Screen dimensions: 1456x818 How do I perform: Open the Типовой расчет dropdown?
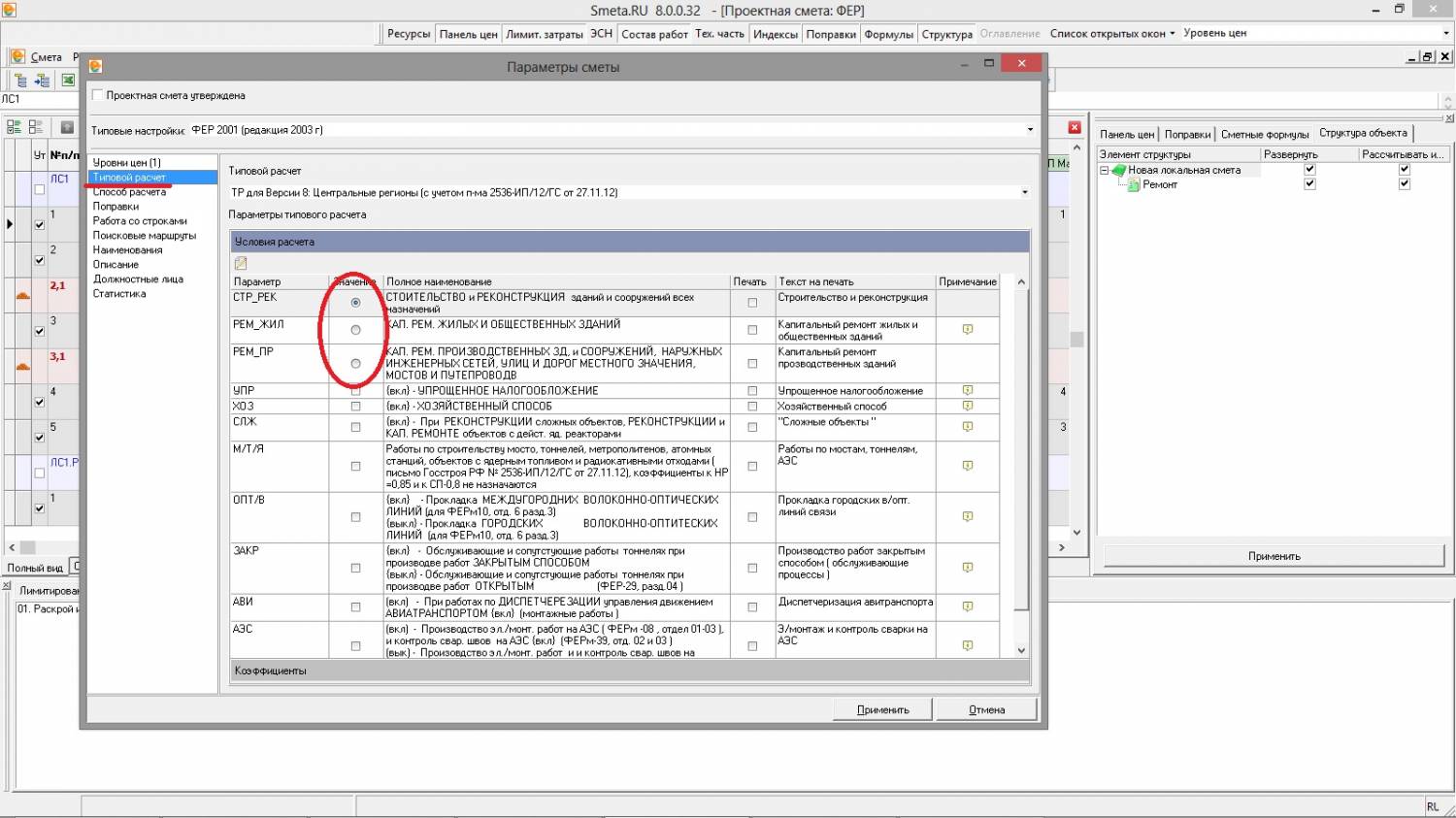(x=1024, y=192)
